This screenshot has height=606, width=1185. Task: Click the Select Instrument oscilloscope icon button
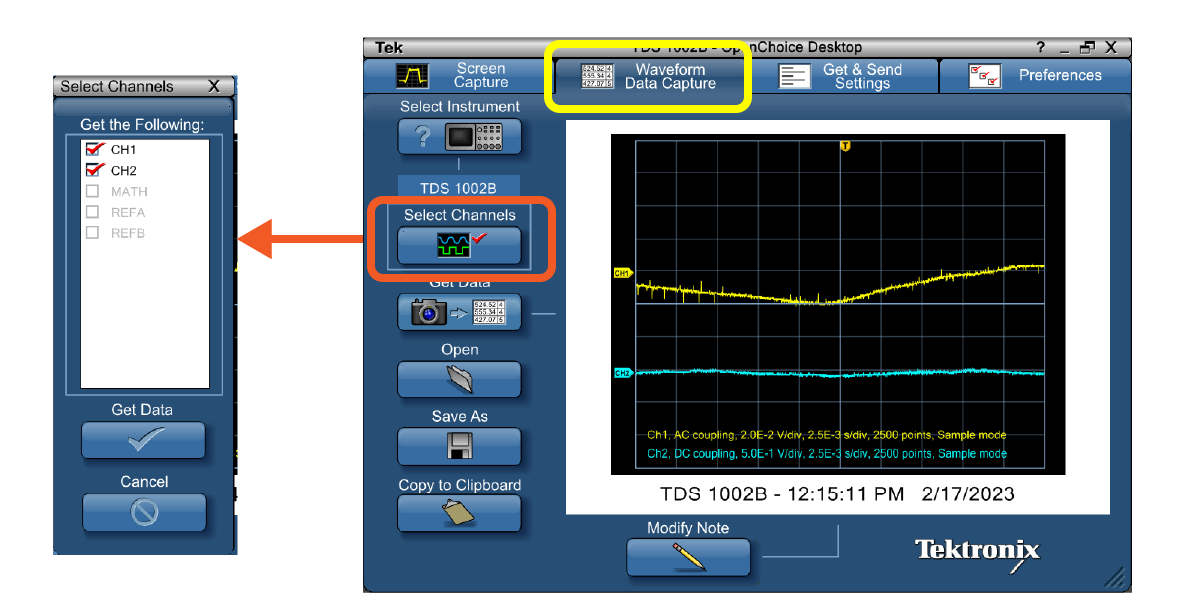(459, 137)
